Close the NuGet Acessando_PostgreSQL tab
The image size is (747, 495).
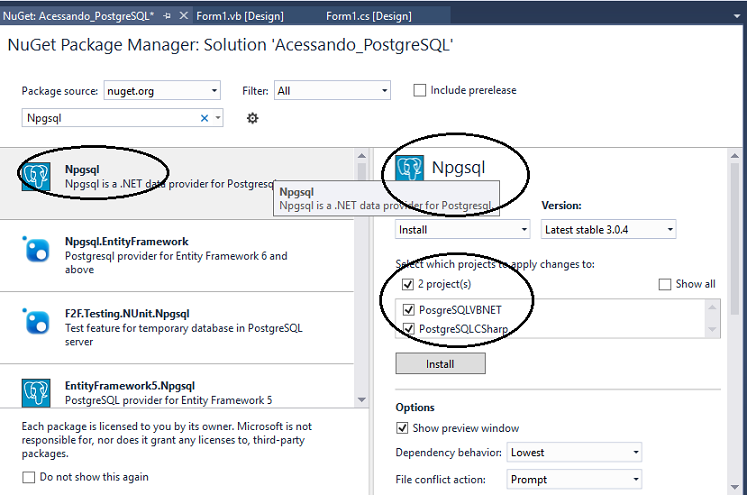(x=183, y=16)
